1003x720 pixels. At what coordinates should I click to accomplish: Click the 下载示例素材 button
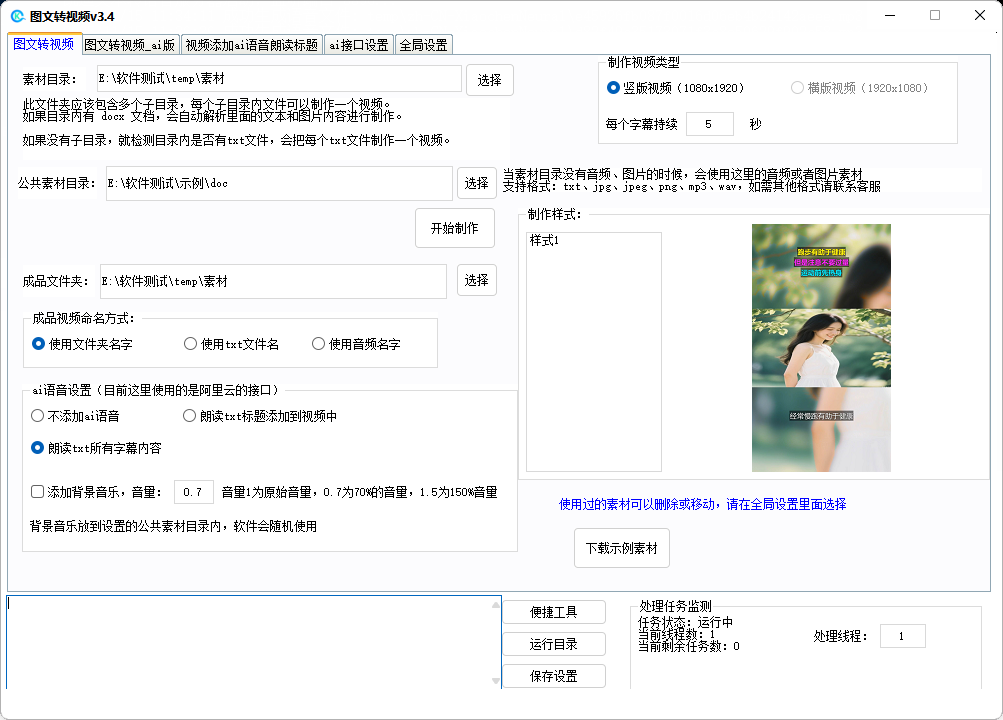point(621,548)
